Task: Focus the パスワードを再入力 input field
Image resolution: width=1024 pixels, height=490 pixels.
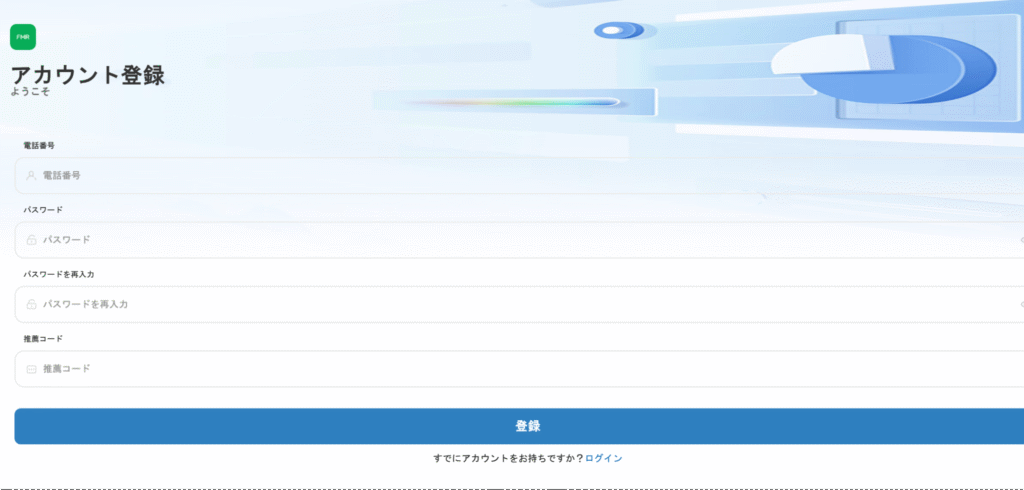Action: (x=519, y=304)
